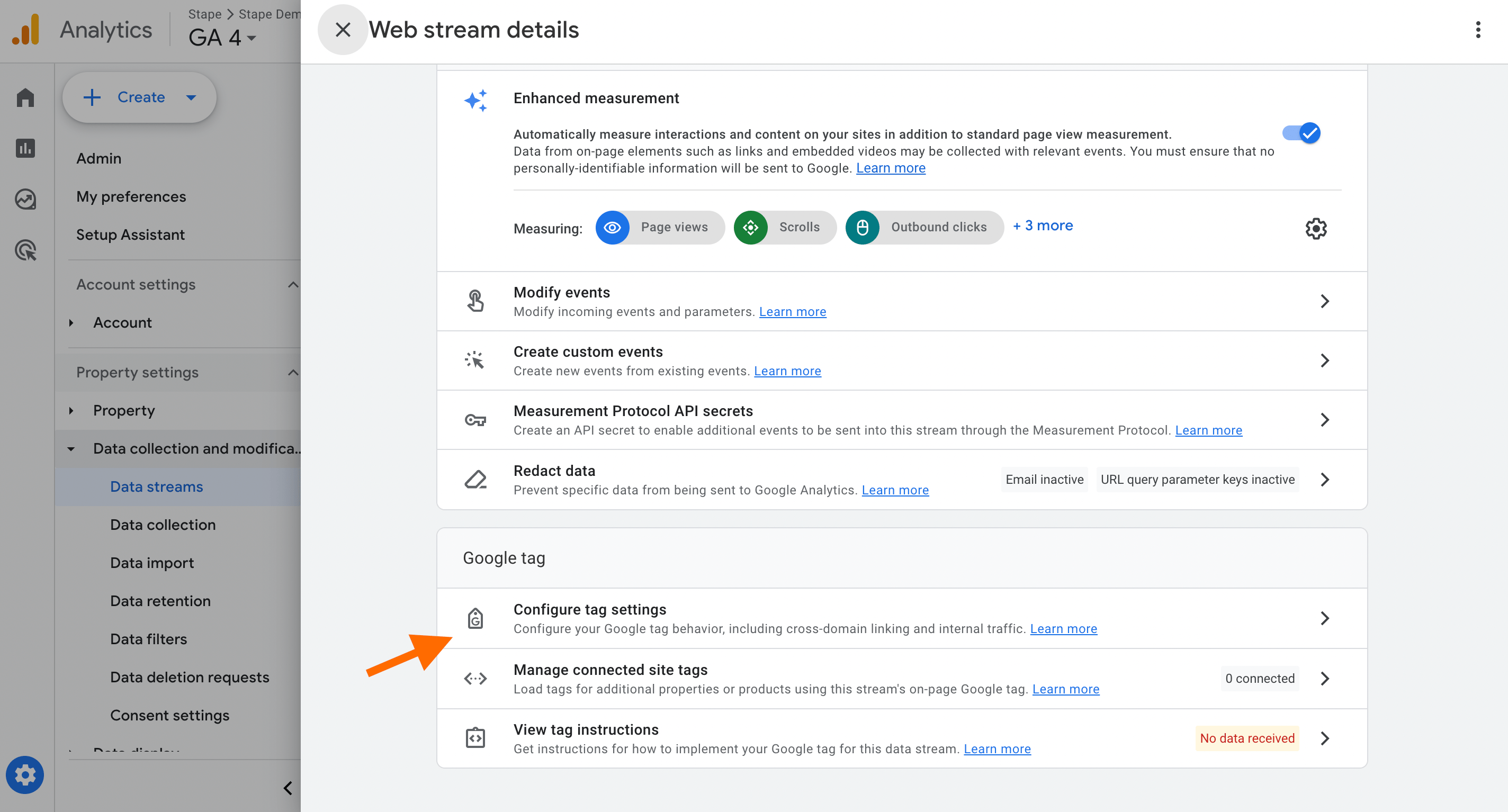Click the Redact data eraser icon
The height and width of the screenshot is (812, 1508).
(x=475, y=480)
